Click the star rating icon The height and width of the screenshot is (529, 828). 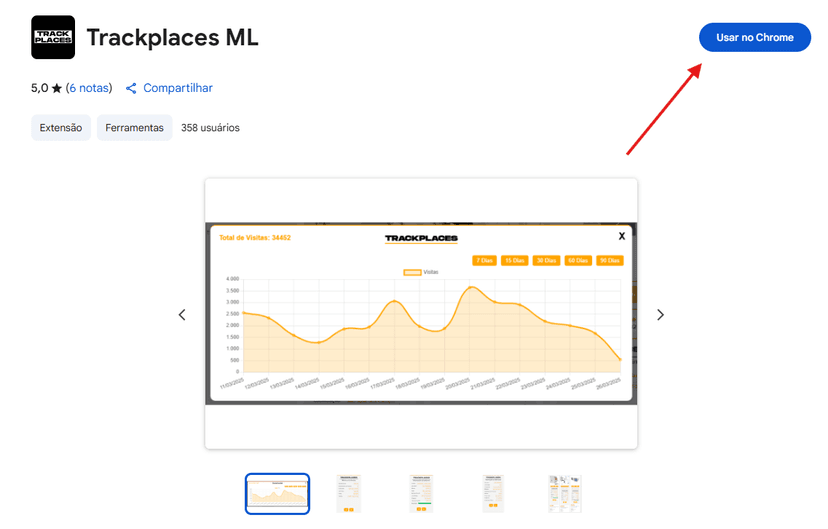pyautogui.click(x=57, y=88)
